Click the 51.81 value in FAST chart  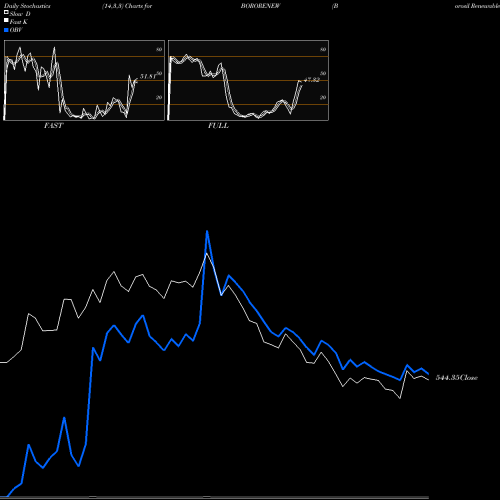coord(148,76)
